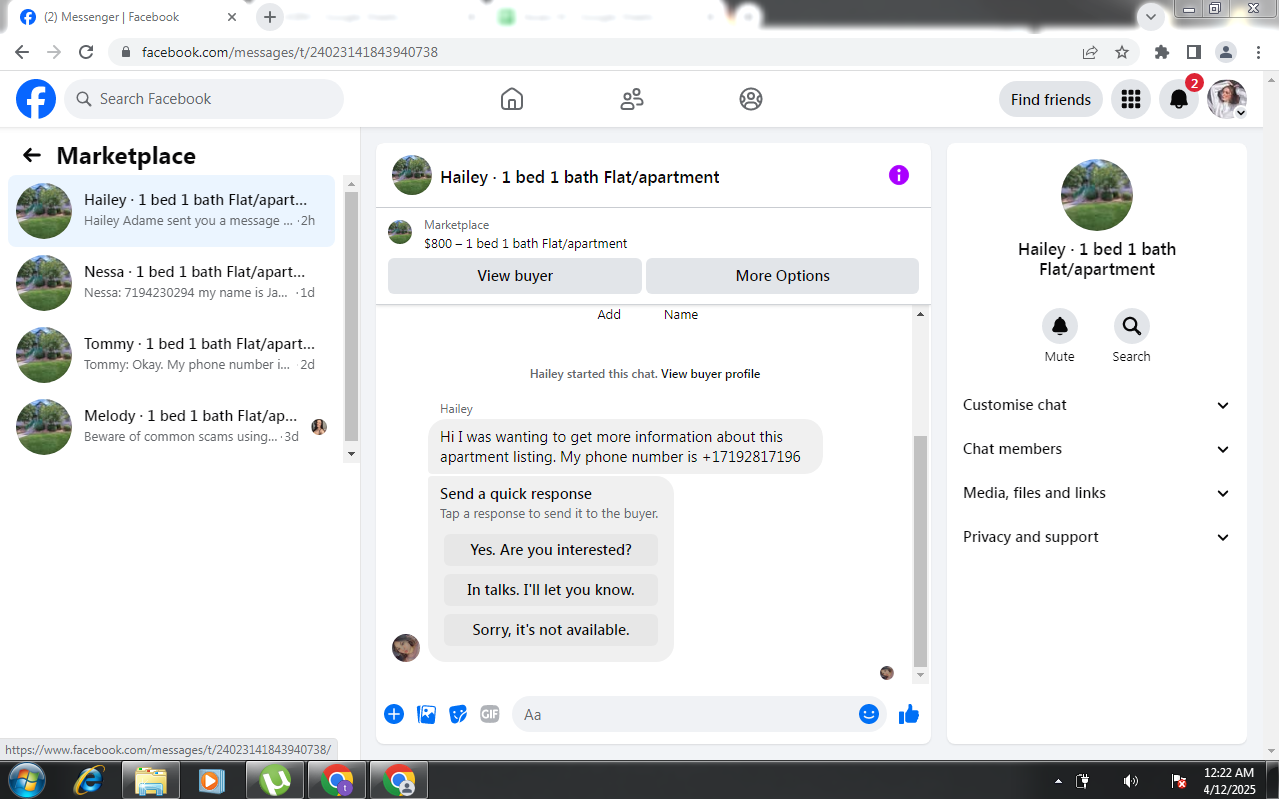Go to the Home feed icon

[x=512, y=99]
